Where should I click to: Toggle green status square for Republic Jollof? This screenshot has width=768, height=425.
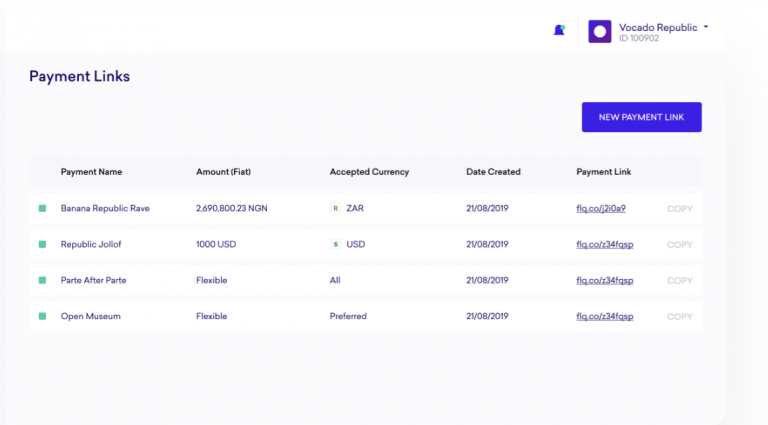tap(43, 244)
